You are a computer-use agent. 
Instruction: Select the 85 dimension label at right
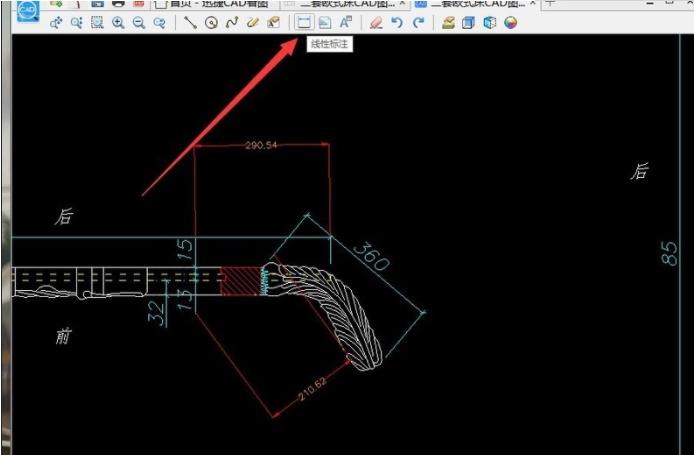[x=669, y=253]
